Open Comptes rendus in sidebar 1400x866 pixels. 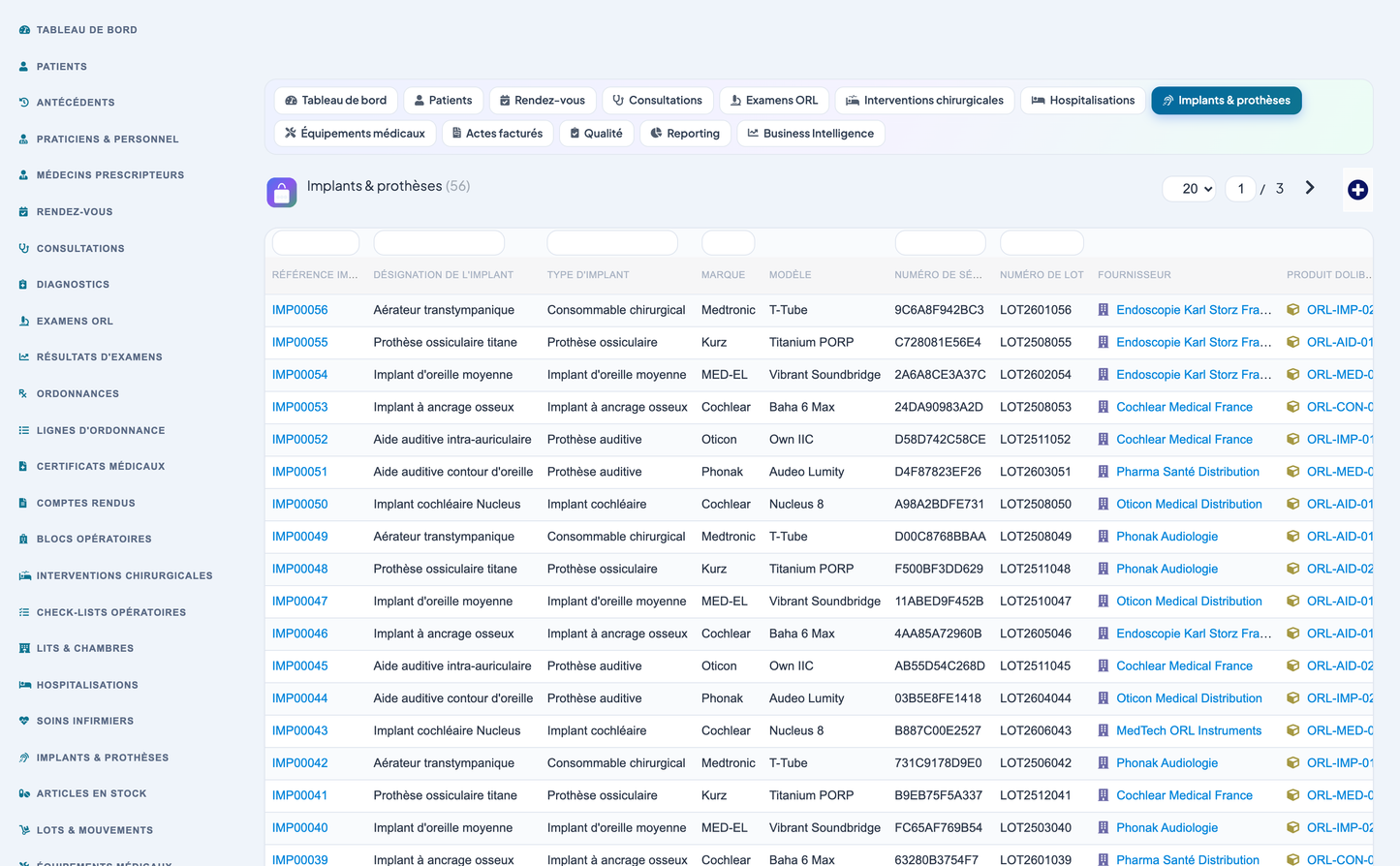click(x=77, y=504)
